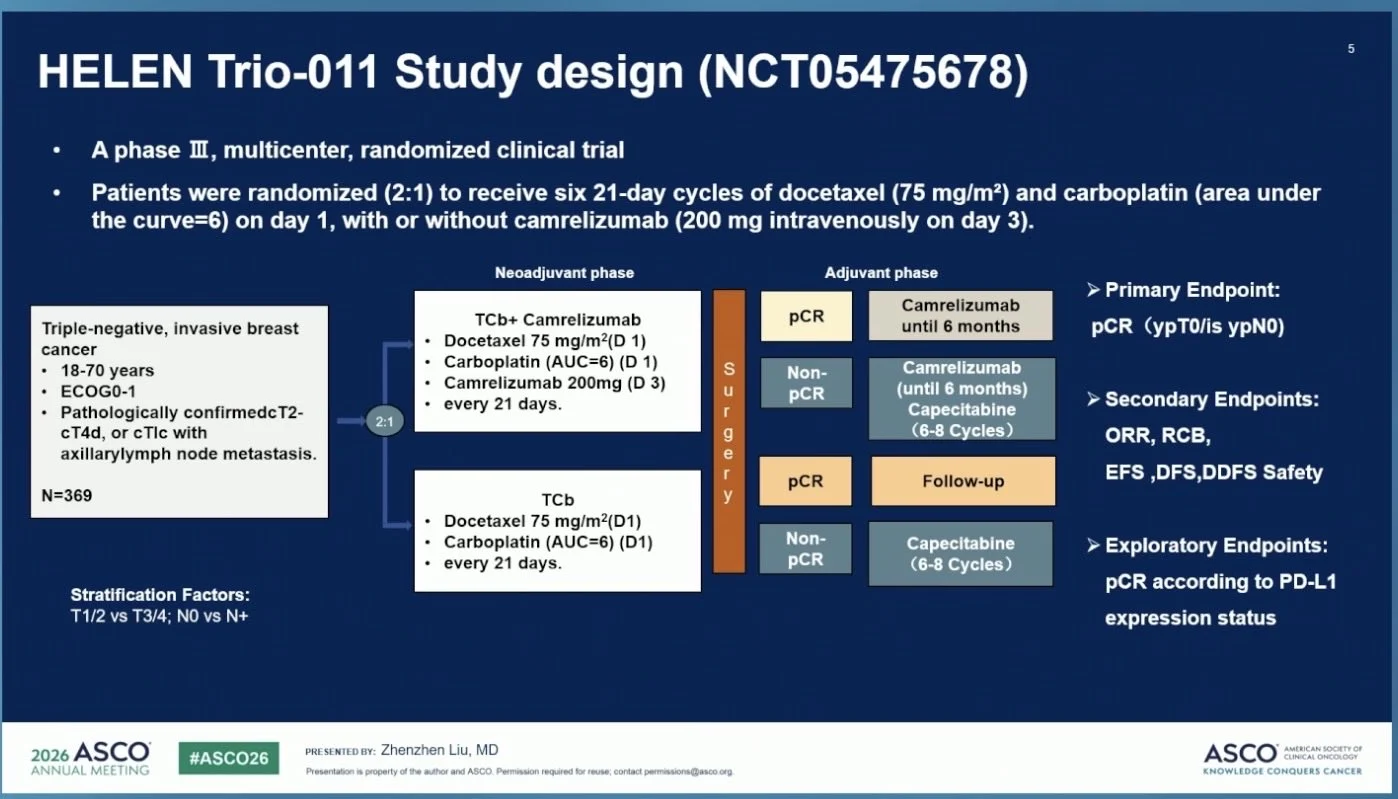Select the 'Secondary Endpoints:' heading

pos(1211,400)
